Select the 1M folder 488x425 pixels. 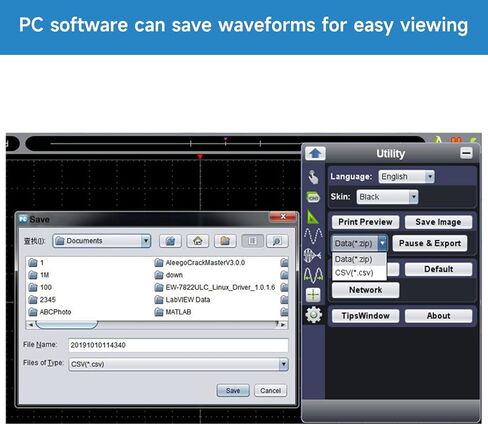pos(39,275)
